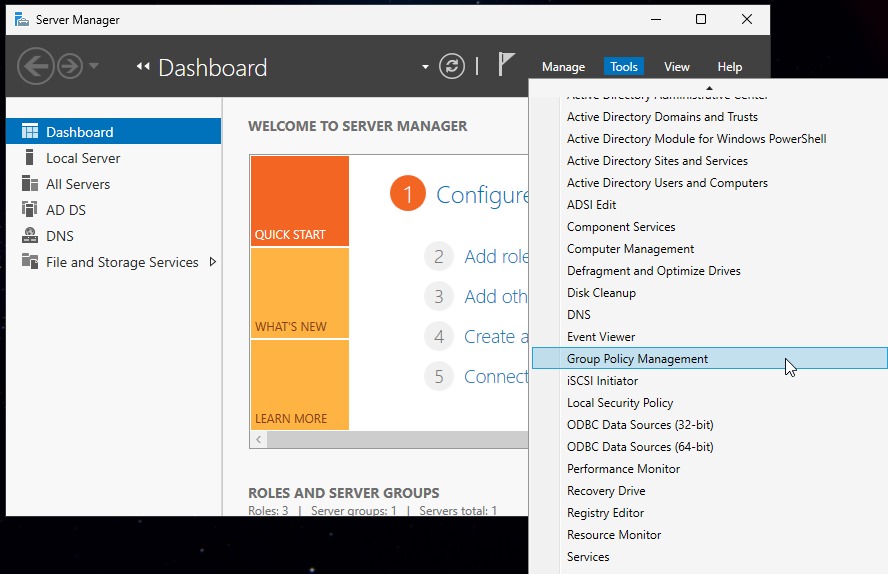Click the step 3 Add other servers link

496,297
